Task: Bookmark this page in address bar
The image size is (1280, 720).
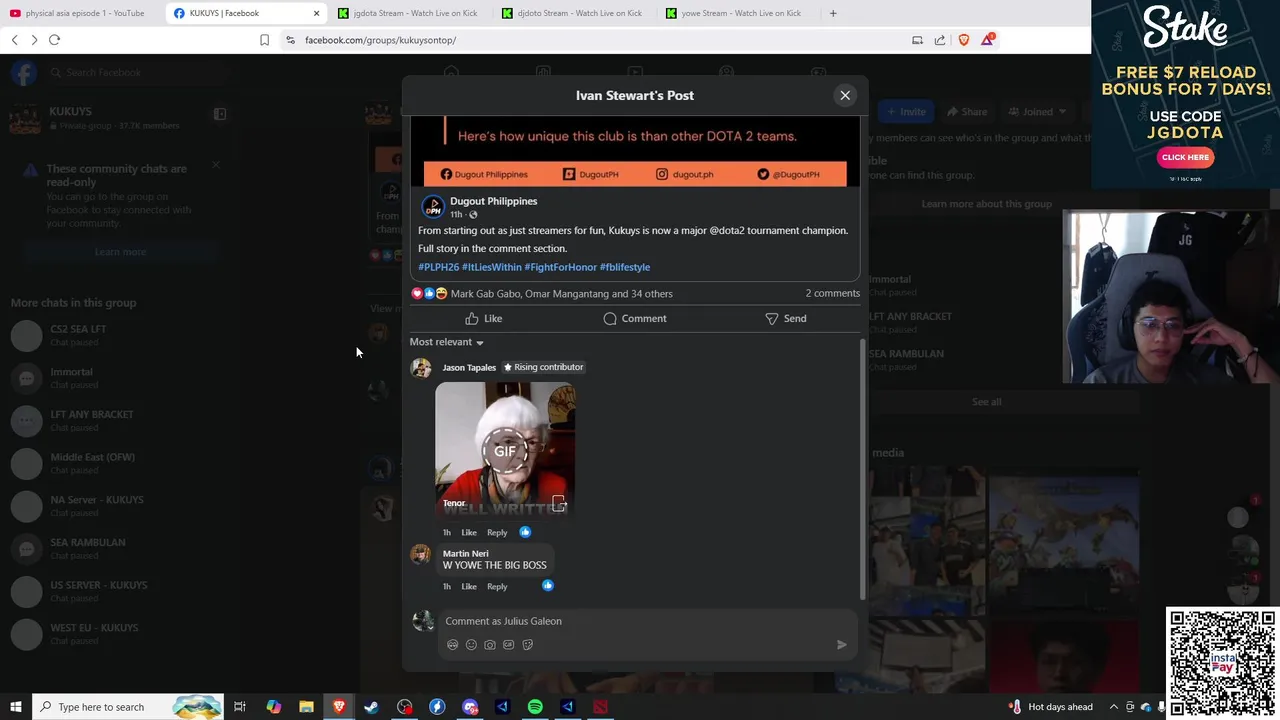Action: (264, 40)
